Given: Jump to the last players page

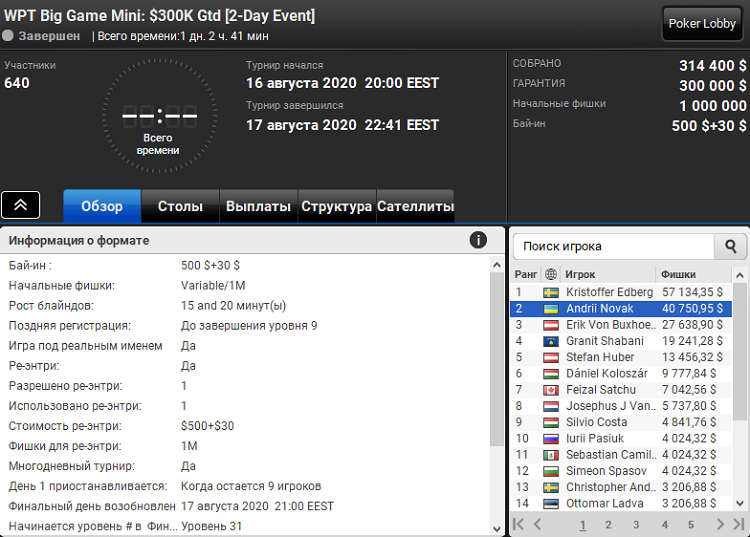Looking at the screenshot, I should 739,524.
